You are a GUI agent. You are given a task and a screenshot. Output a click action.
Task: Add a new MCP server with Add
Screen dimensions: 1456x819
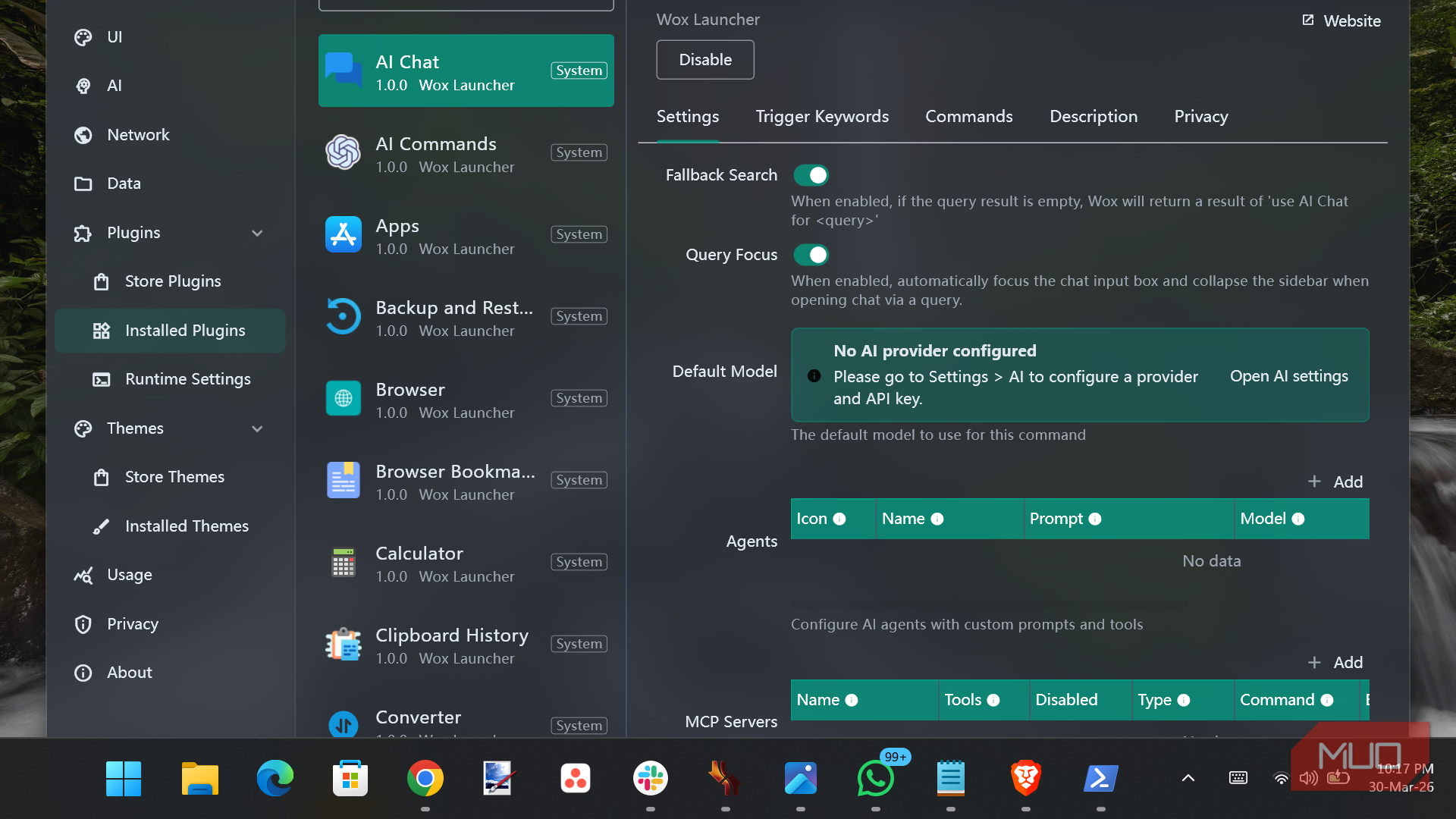(x=1335, y=662)
